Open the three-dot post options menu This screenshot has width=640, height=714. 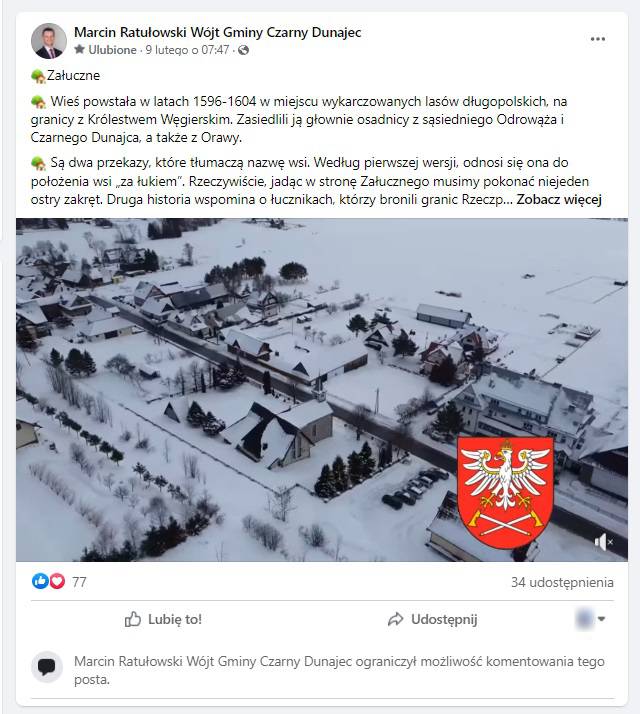click(598, 39)
